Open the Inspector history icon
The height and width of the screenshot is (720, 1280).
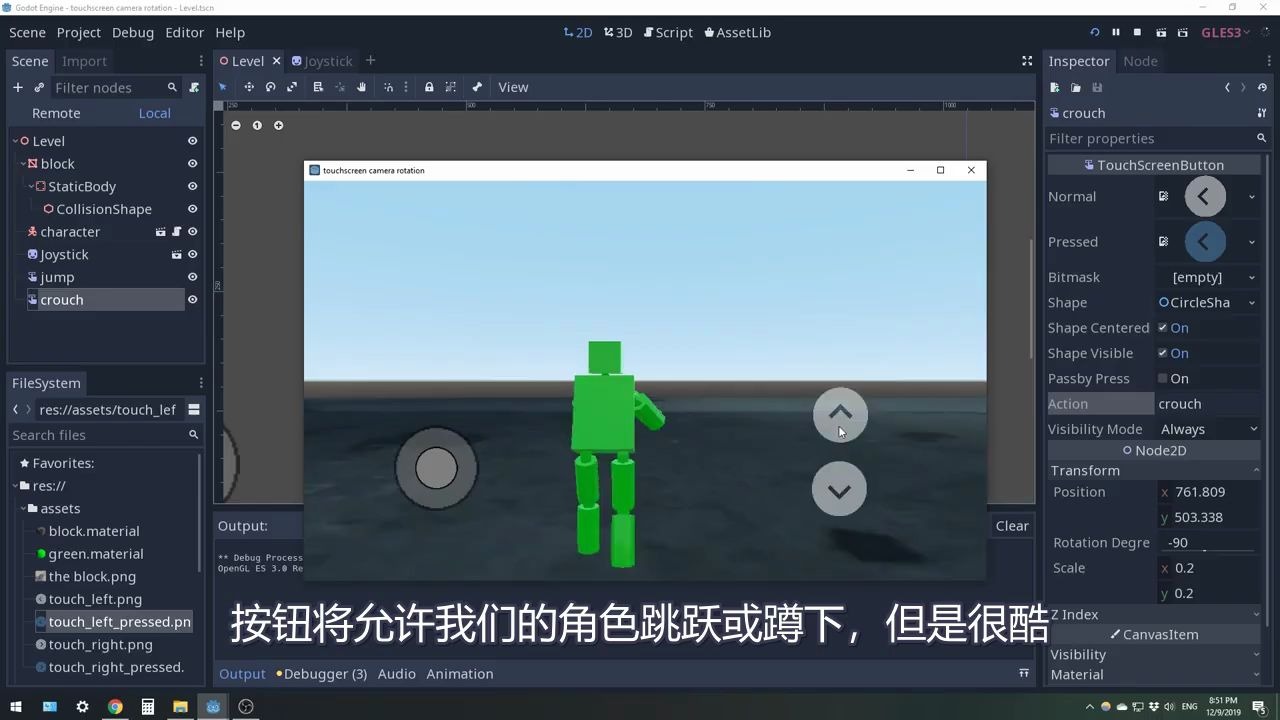pos(1262,88)
